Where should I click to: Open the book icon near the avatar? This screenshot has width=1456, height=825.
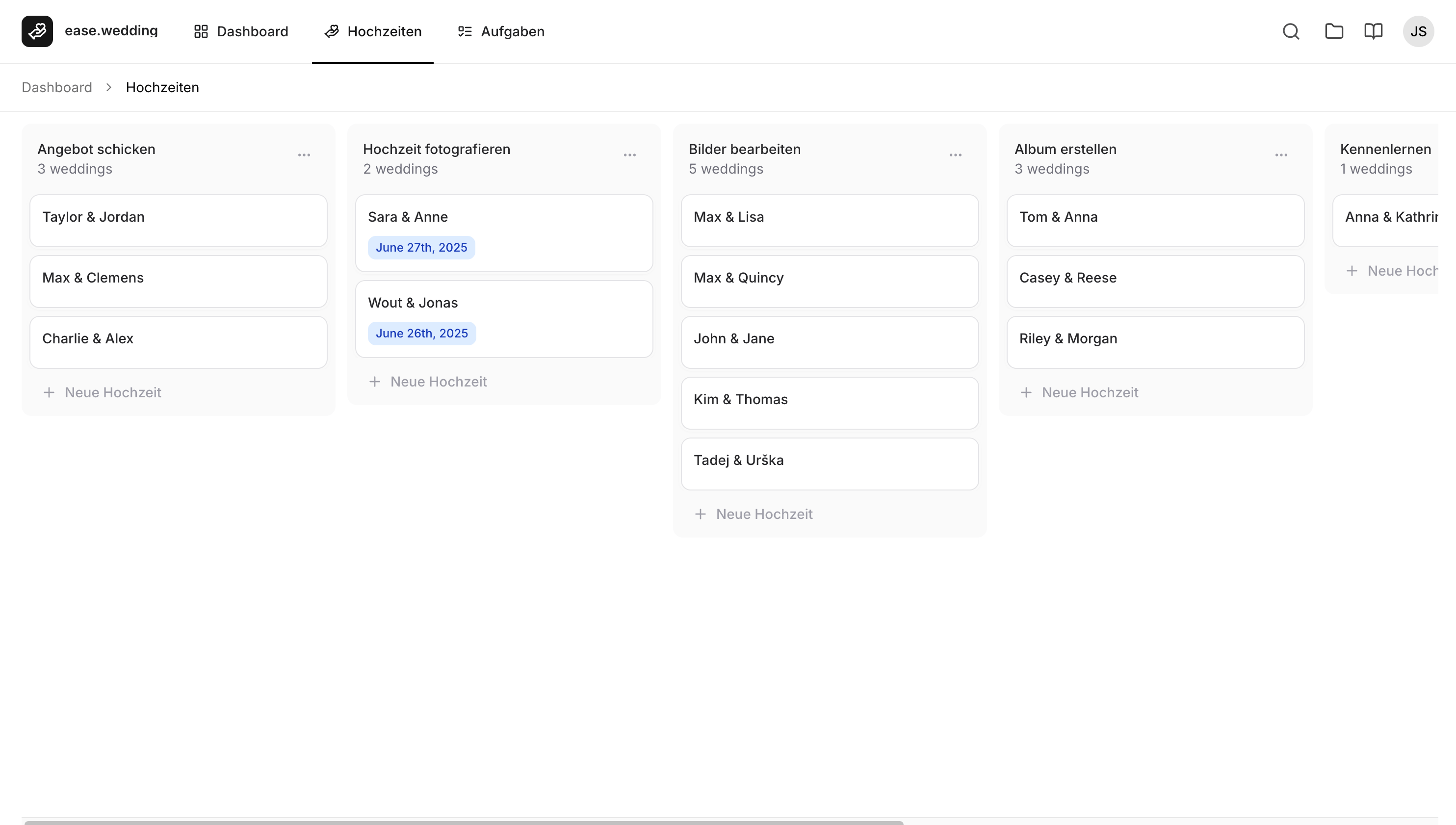click(x=1373, y=31)
